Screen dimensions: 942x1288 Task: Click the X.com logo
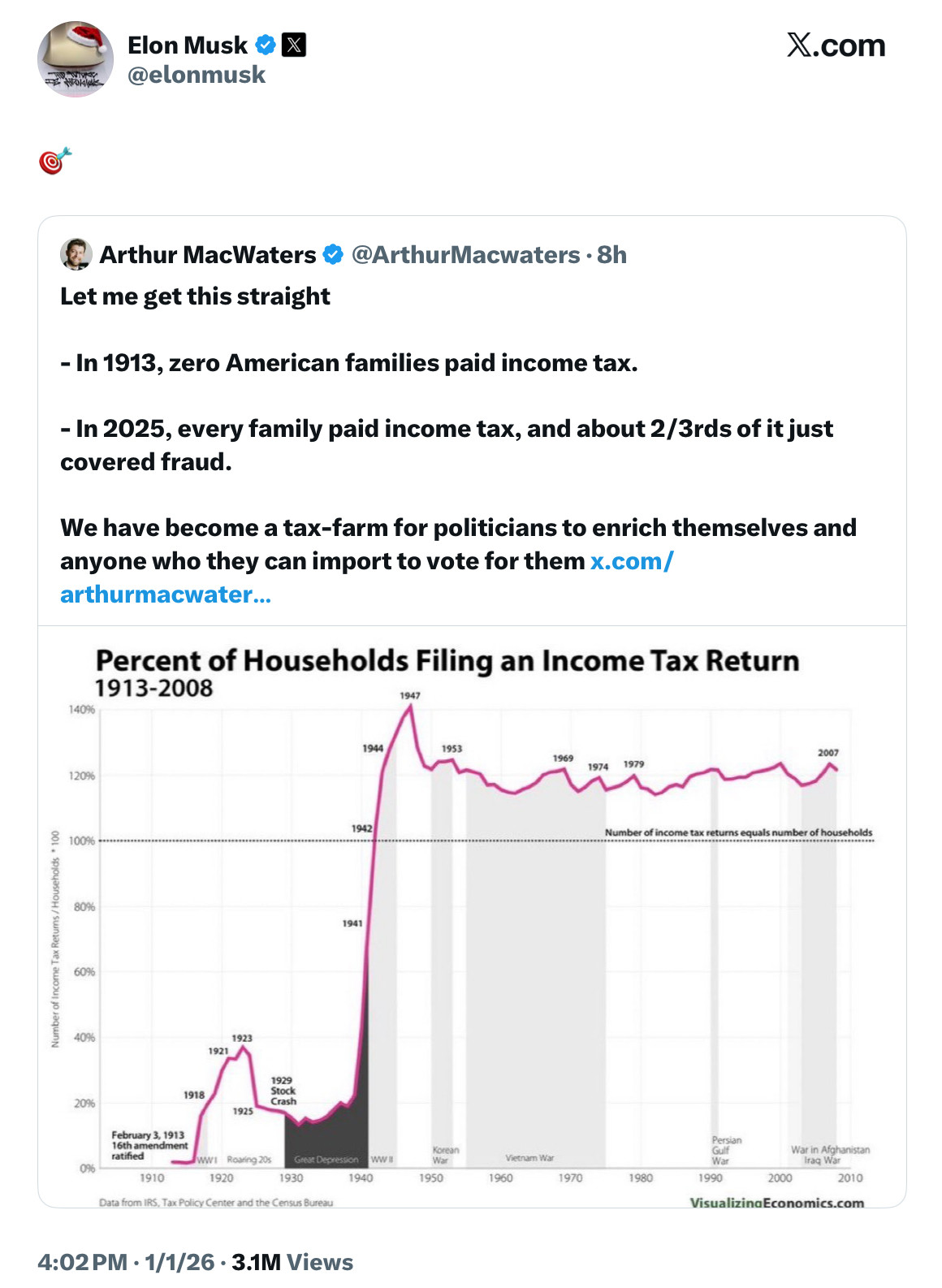coord(836,45)
